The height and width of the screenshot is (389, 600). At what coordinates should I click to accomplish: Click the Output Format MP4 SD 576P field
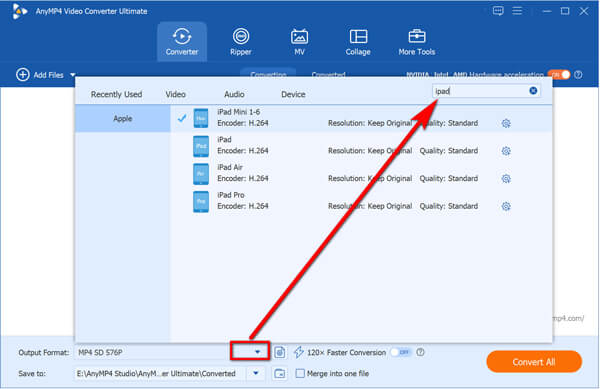[153, 352]
